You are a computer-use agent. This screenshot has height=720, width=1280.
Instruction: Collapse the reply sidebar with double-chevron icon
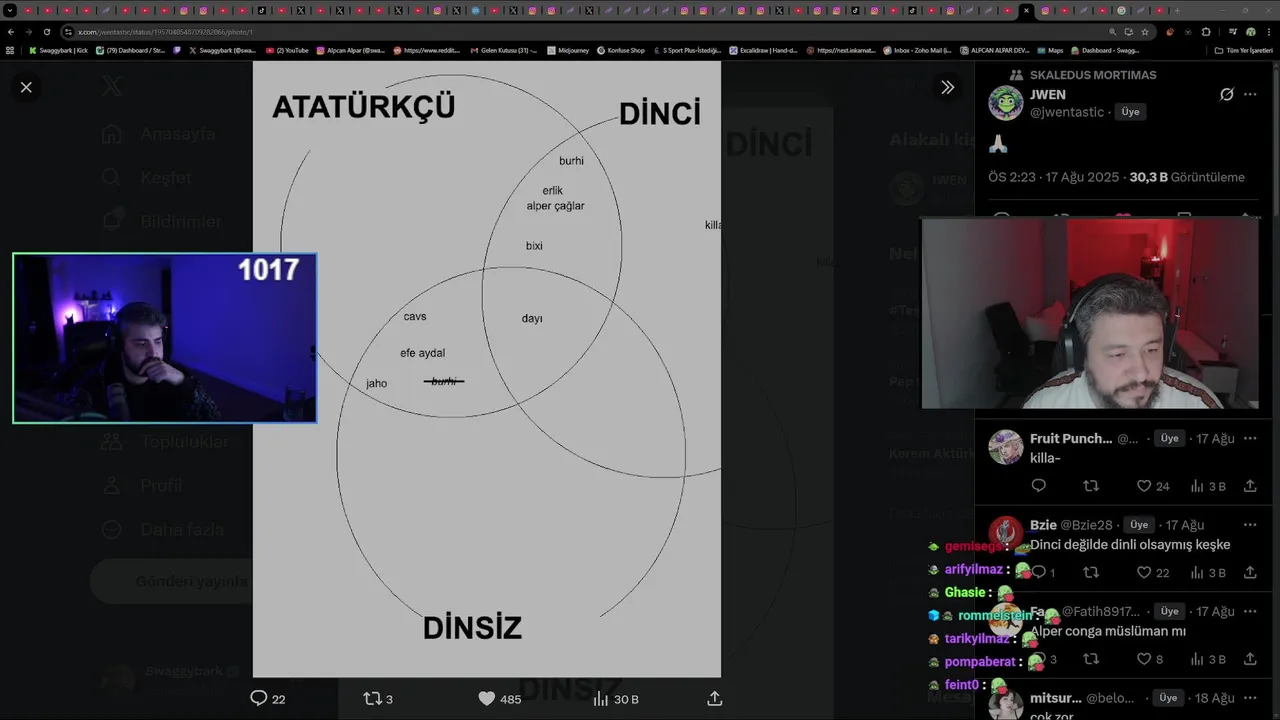948,87
